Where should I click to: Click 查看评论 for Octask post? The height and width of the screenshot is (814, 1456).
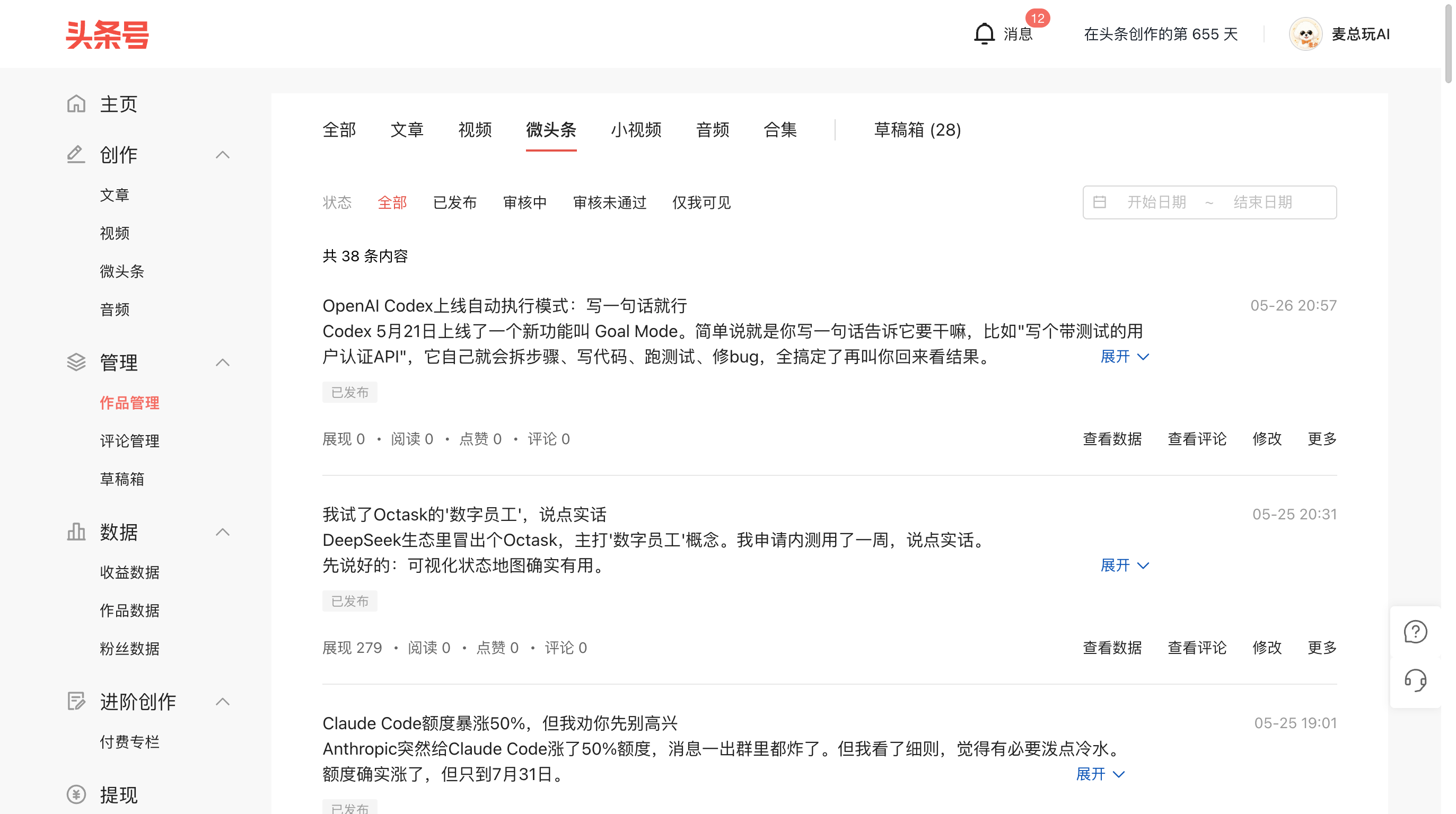(x=1197, y=648)
